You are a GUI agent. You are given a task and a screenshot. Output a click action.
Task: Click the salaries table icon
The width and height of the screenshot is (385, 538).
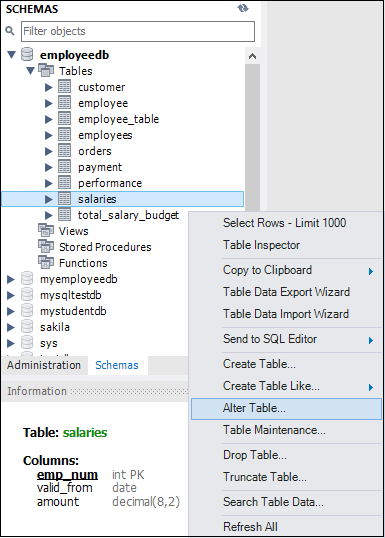[65, 199]
